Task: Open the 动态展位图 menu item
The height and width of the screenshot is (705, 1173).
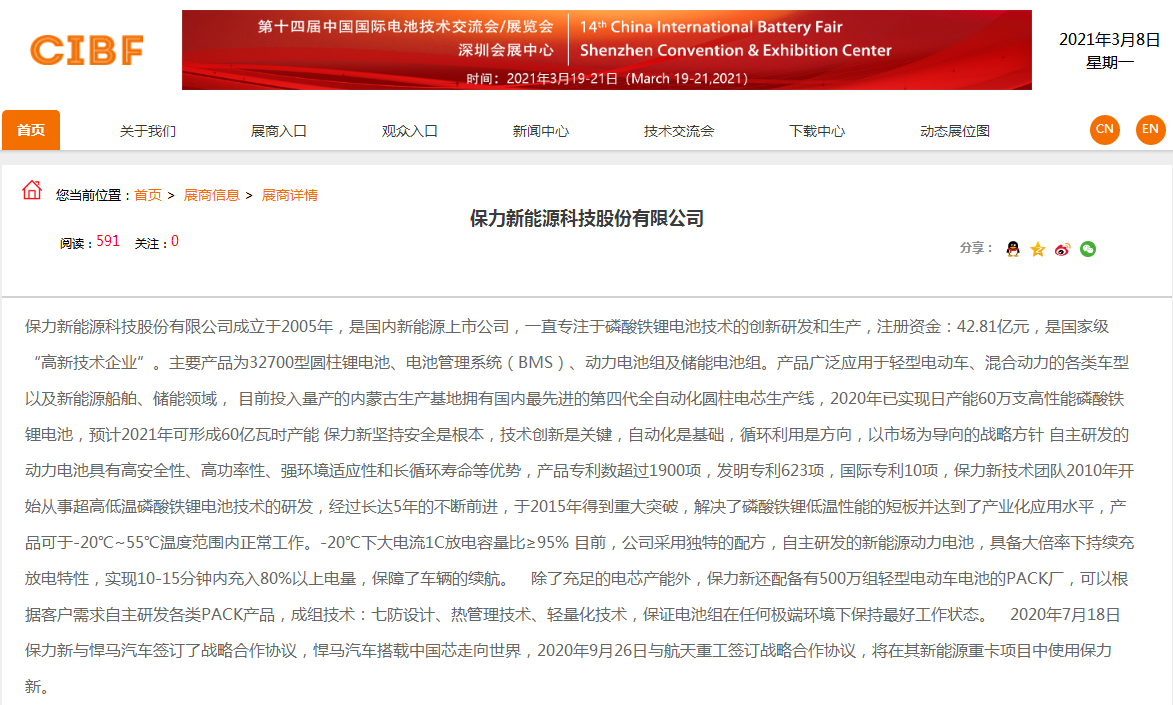Action: [x=955, y=131]
